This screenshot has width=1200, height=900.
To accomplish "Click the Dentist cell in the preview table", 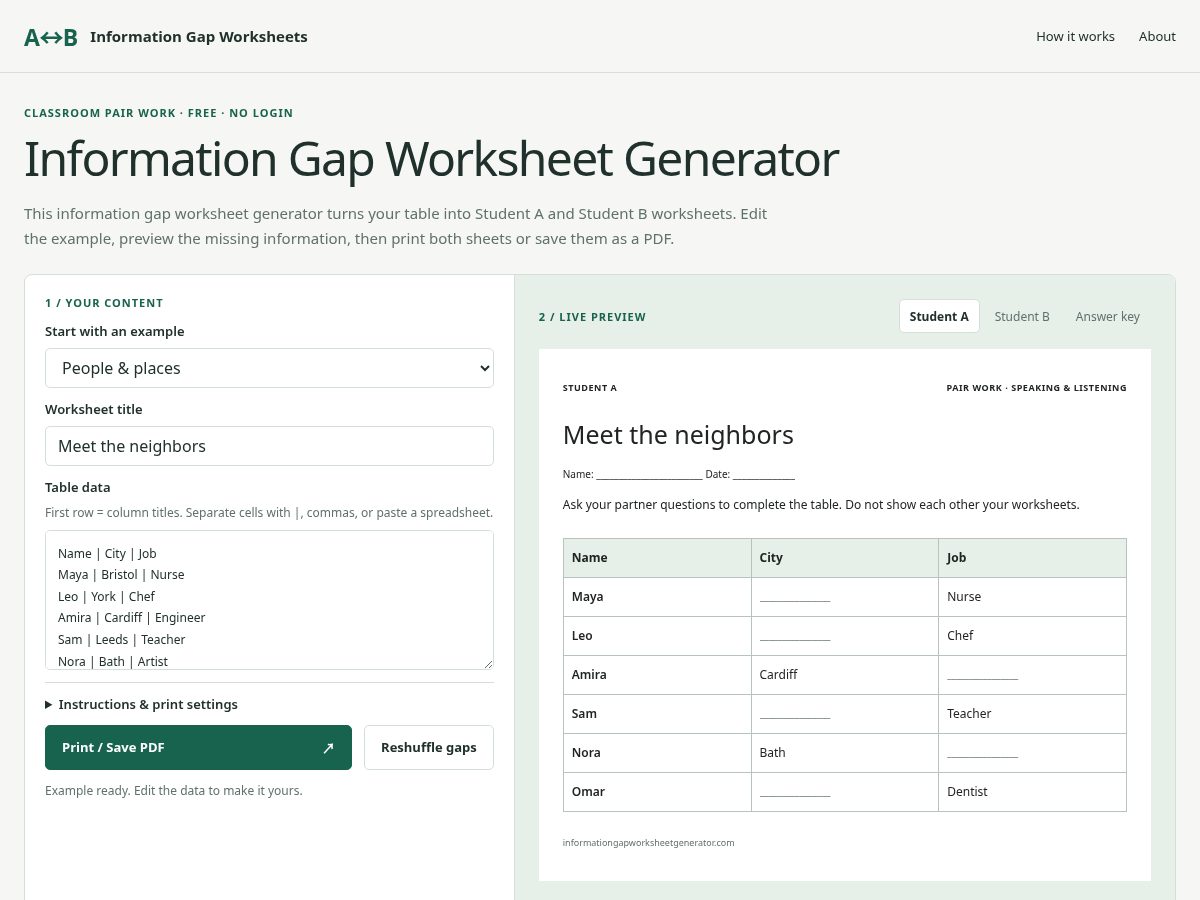I will (x=1032, y=792).
